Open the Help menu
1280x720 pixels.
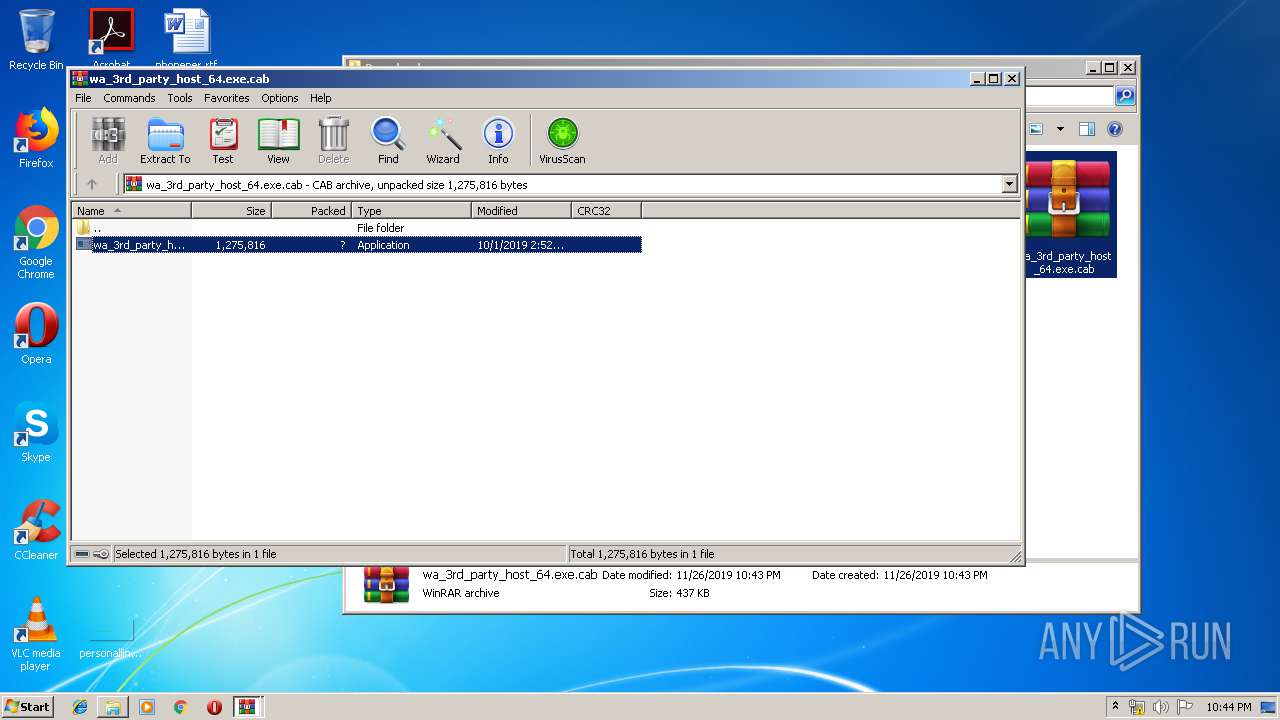click(320, 98)
